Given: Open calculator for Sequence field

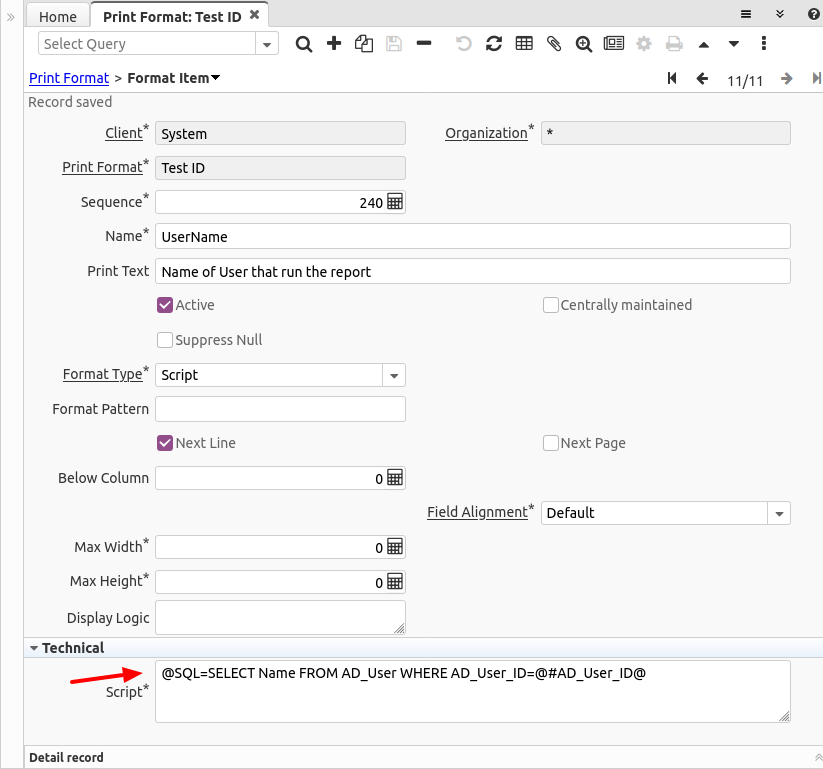Looking at the screenshot, I should click(x=395, y=202).
